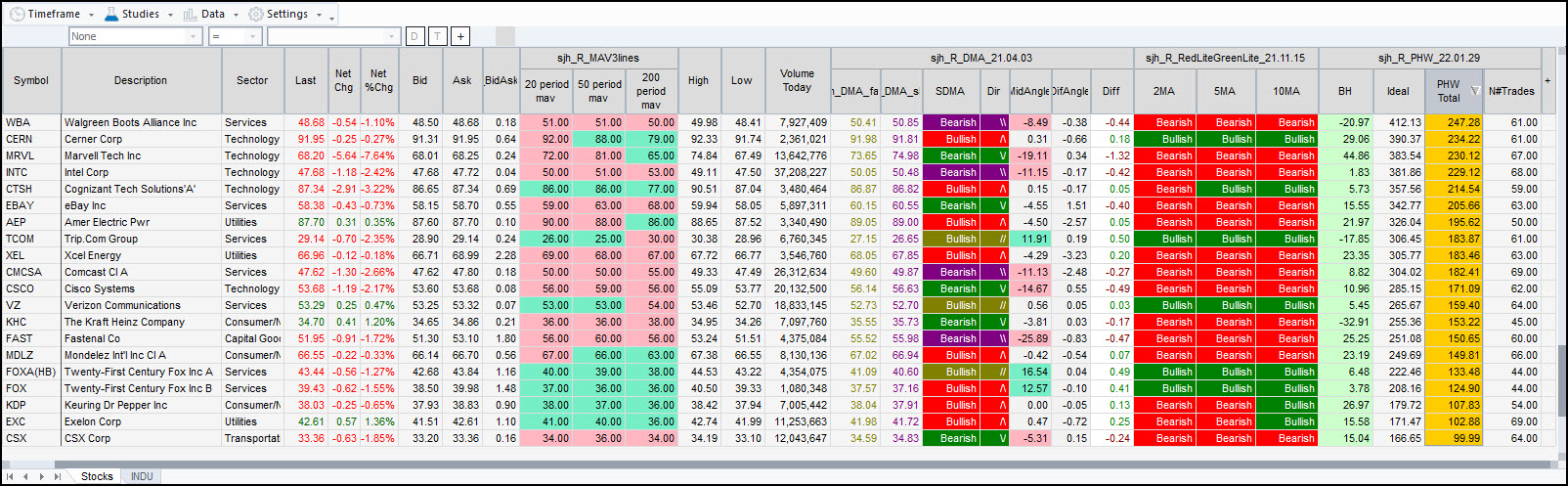Switch to the INDU tab

point(142,476)
